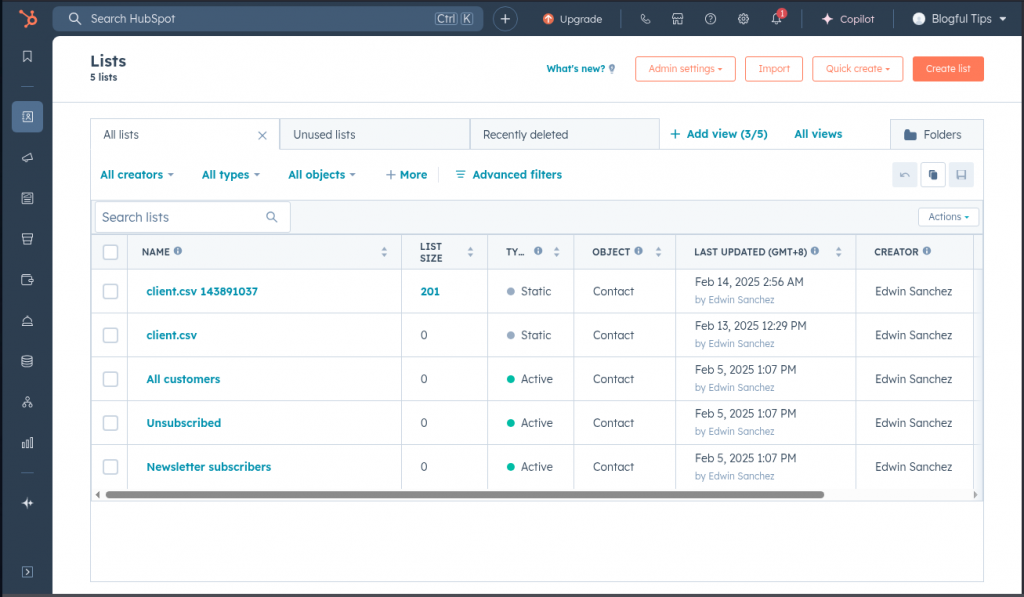Image resolution: width=1024 pixels, height=597 pixels.
Task: Open the All objects filter dropdown
Action: [x=322, y=174]
